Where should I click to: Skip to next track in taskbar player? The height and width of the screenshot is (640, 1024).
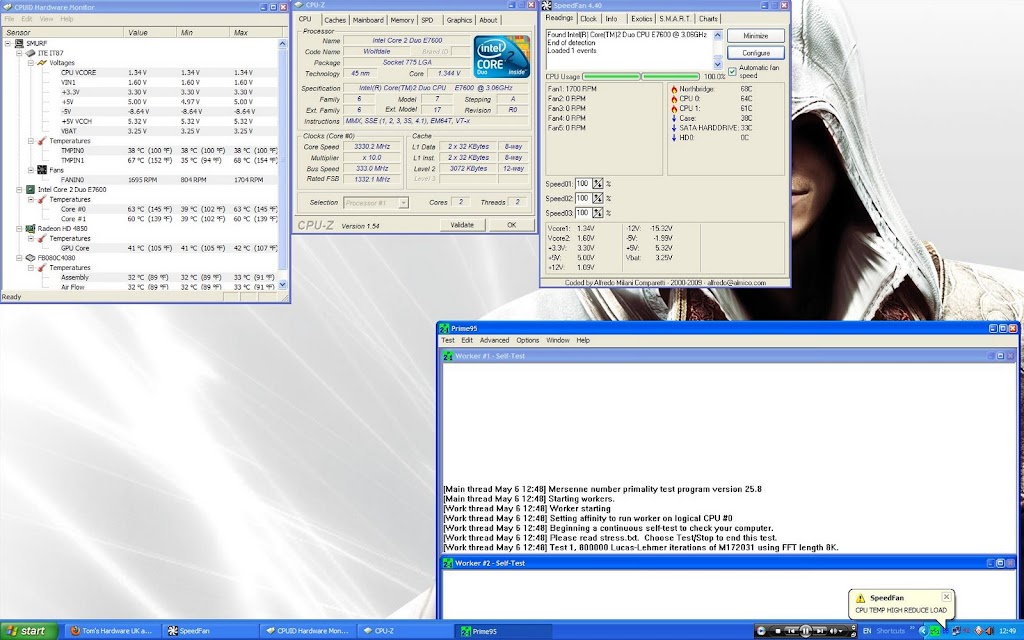click(820, 631)
